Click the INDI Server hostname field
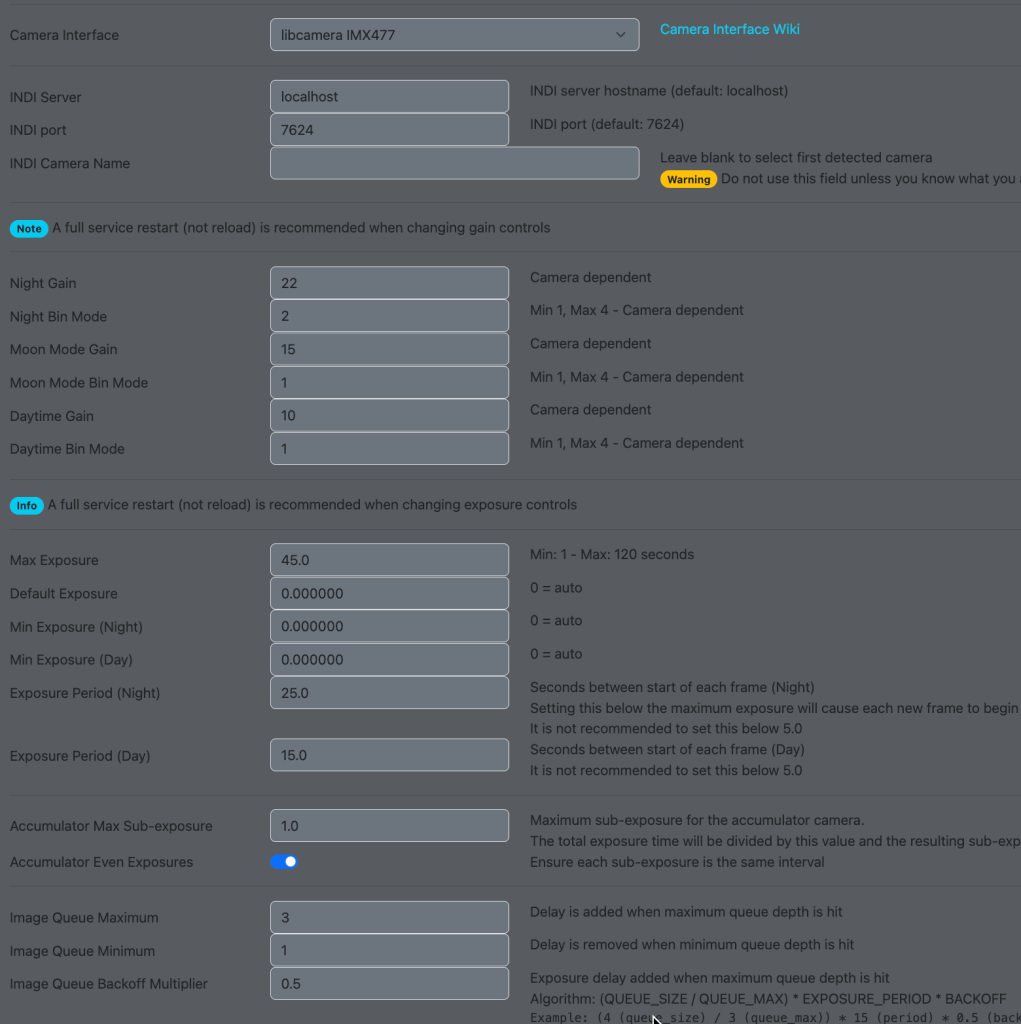Image resolution: width=1021 pixels, height=1024 pixels. 389,97
